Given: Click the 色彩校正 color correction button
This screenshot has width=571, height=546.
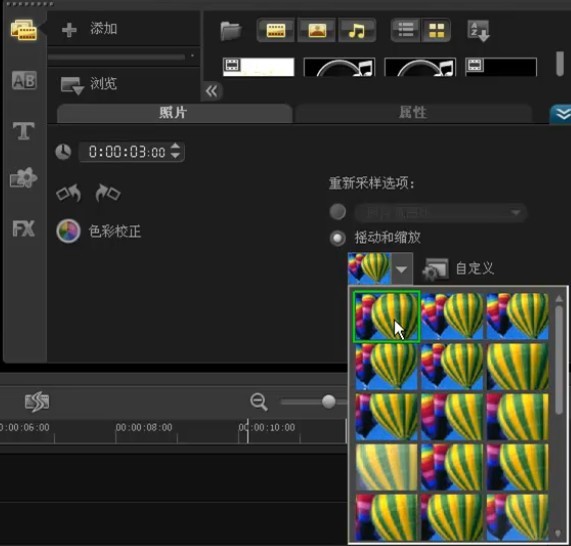Looking at the screenshot, I should [x=99, y=231].
